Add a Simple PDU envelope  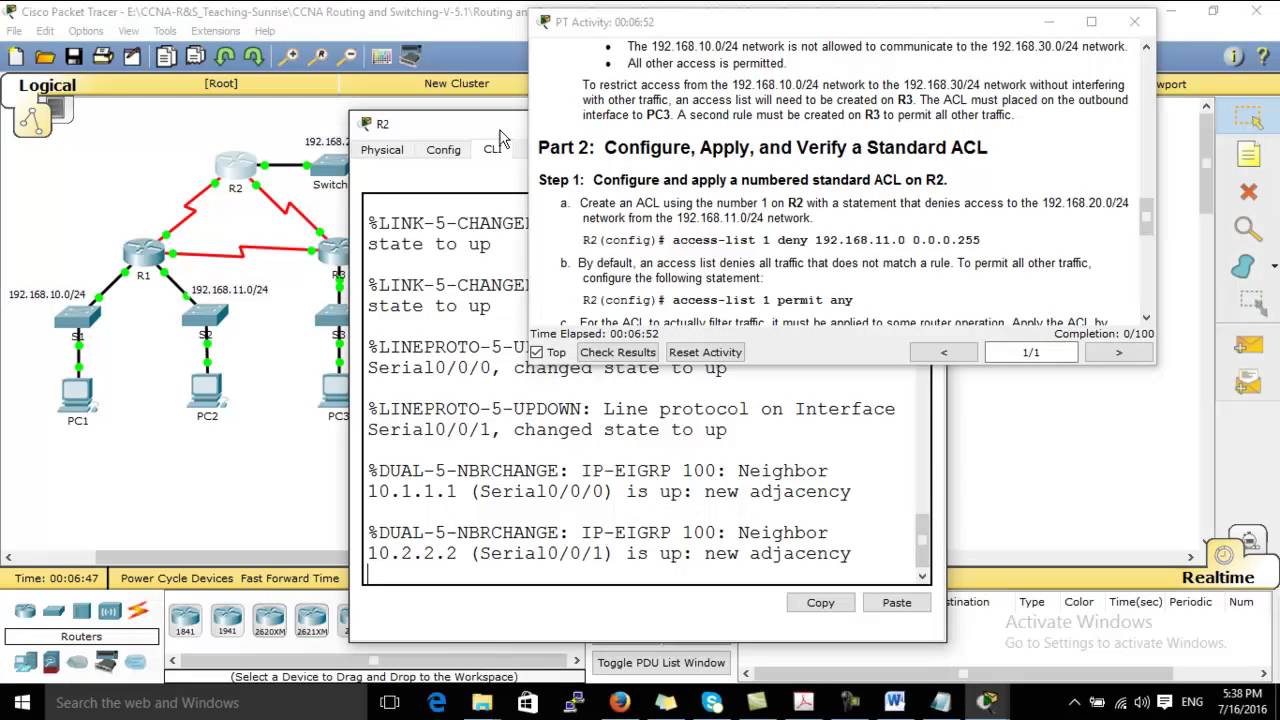(x=1249, y=345)
